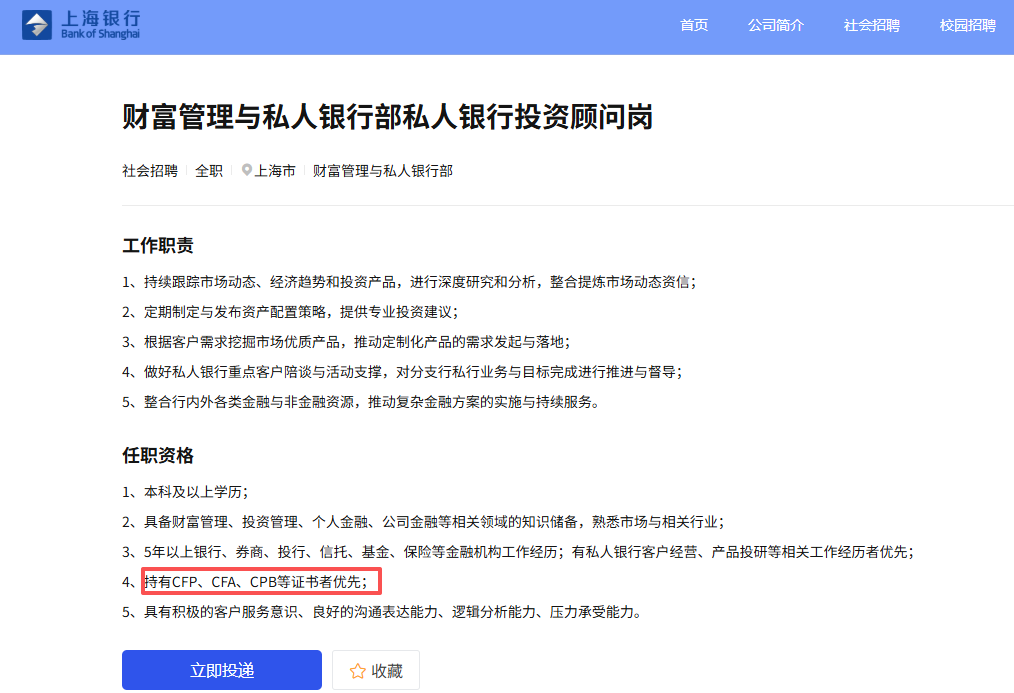Click the star icon on the 收藏 button
This screenshot has height=693, width=1014.
(357, 671)
